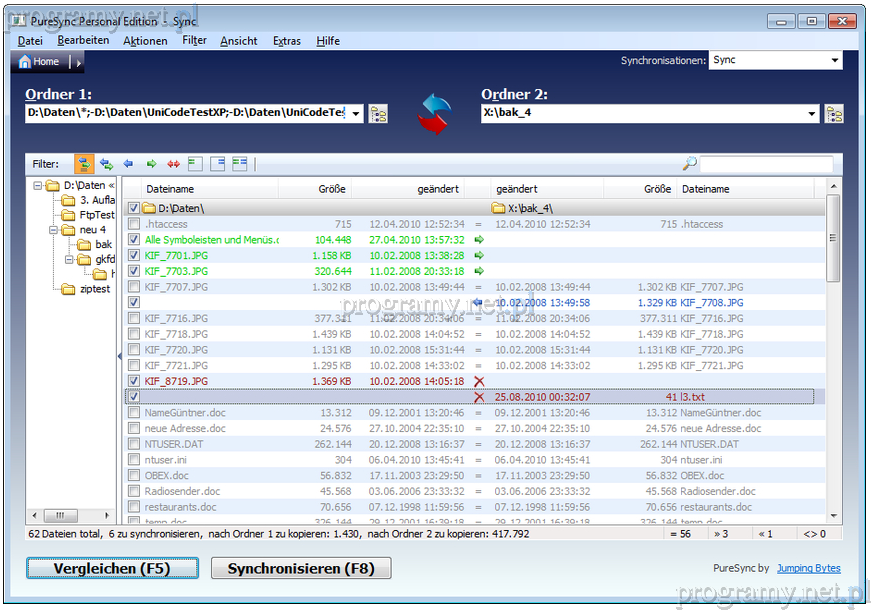Screen dimensions: 872x610
Task: Click the Home icon button
Action: pyautogui.click(x=40, y=62)
